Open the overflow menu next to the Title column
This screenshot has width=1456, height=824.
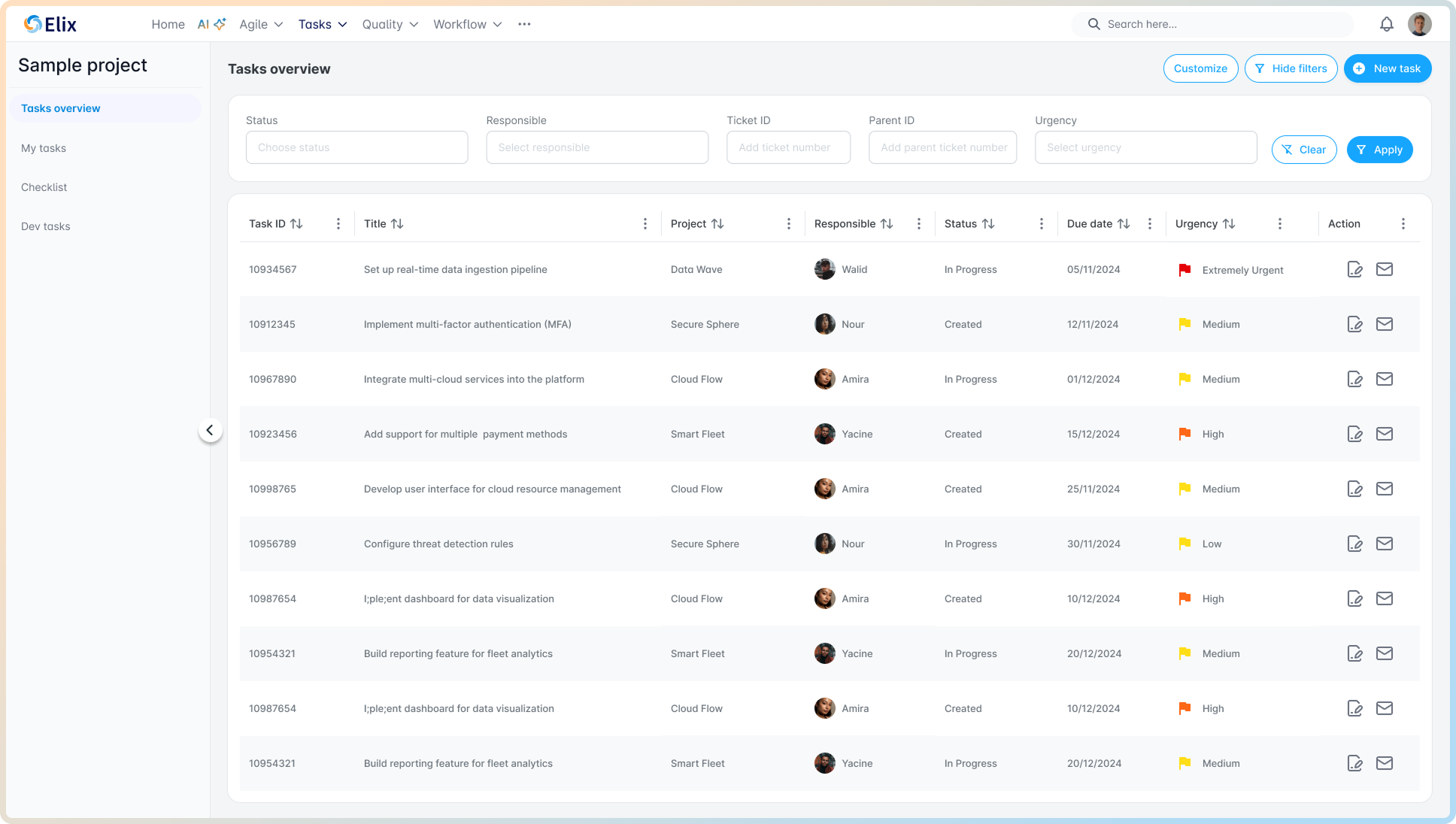click(645, 223)
